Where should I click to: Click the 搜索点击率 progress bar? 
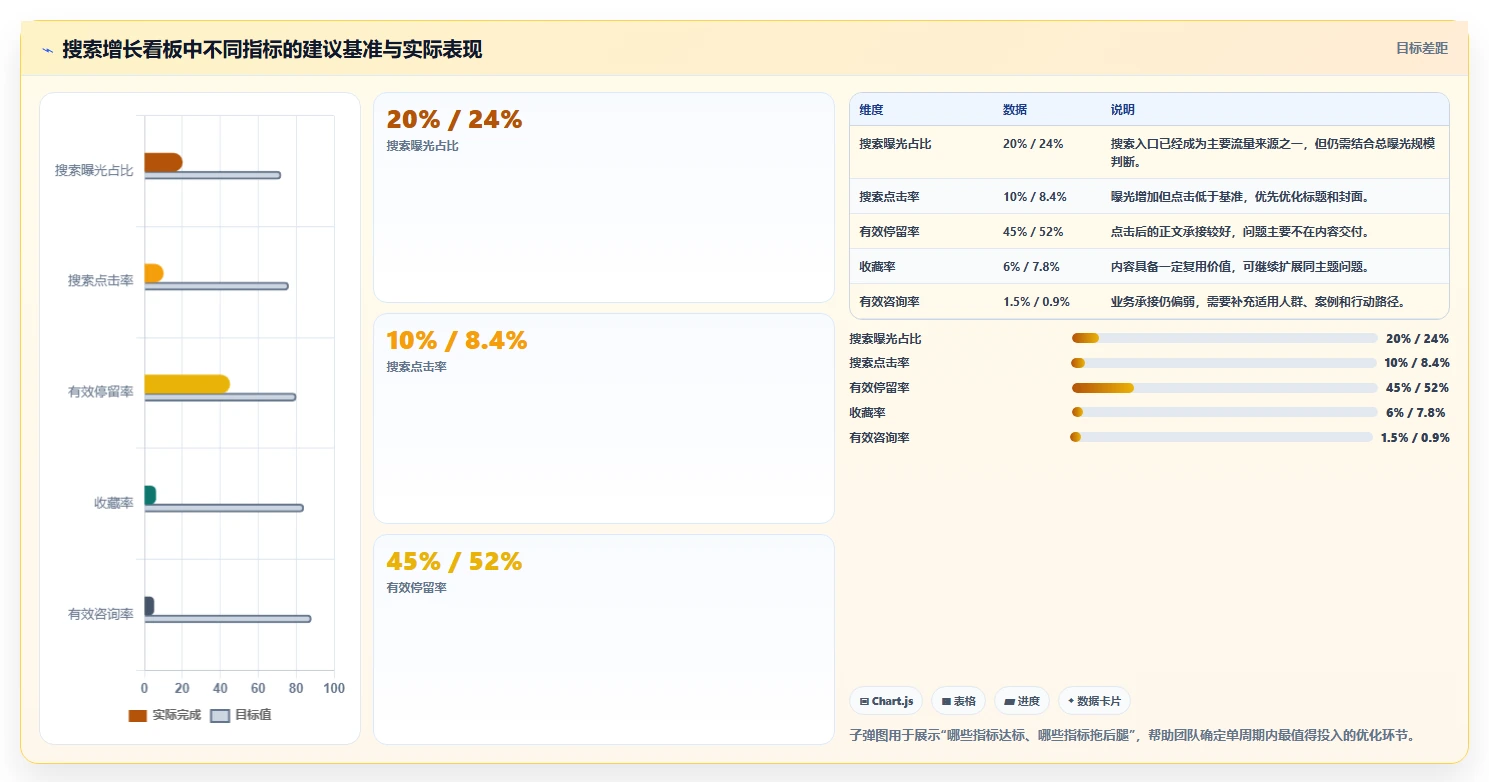(1224, 363)
